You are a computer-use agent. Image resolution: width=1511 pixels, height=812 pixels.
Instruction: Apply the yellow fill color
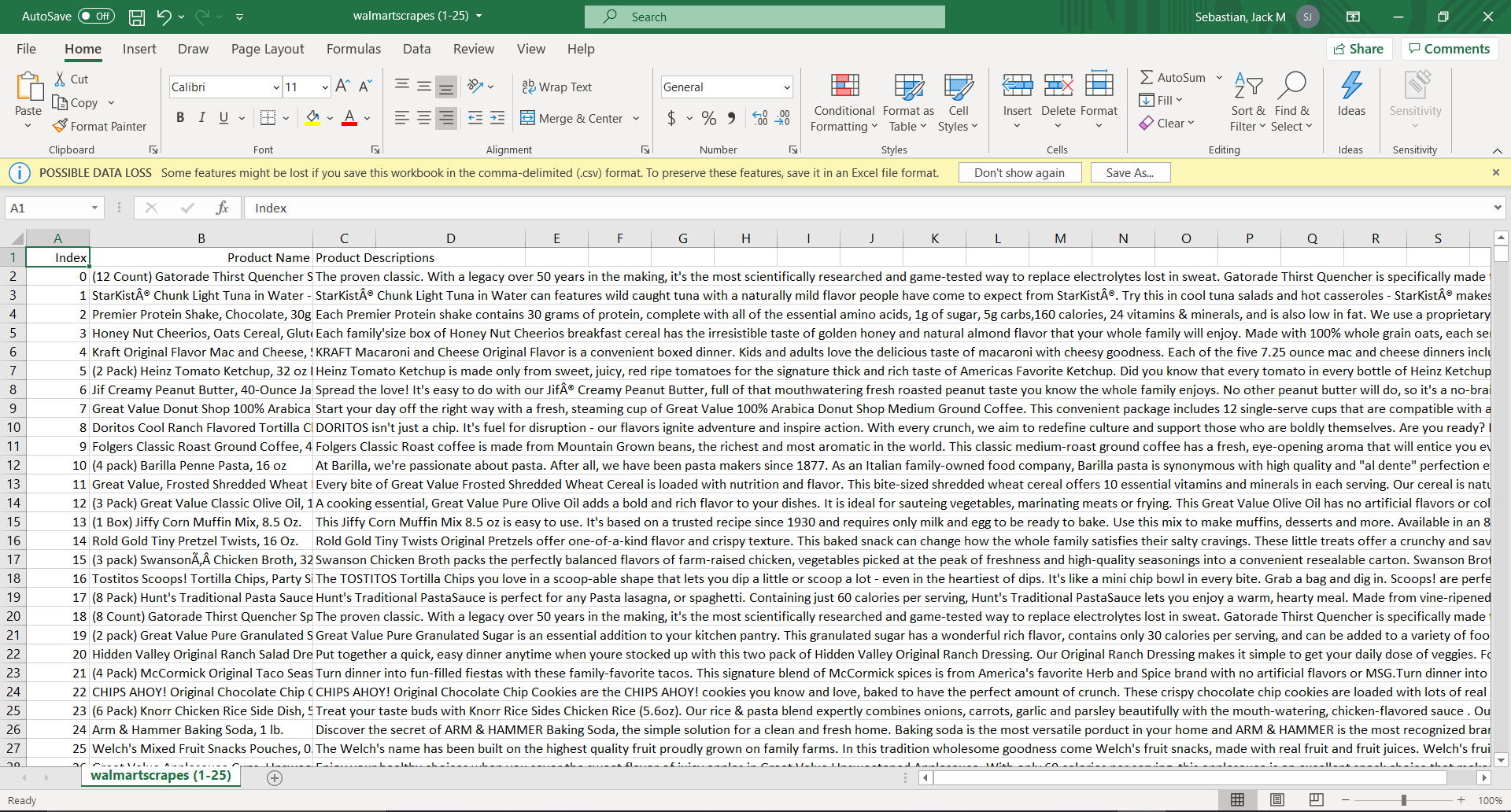(x=312, y=118)
